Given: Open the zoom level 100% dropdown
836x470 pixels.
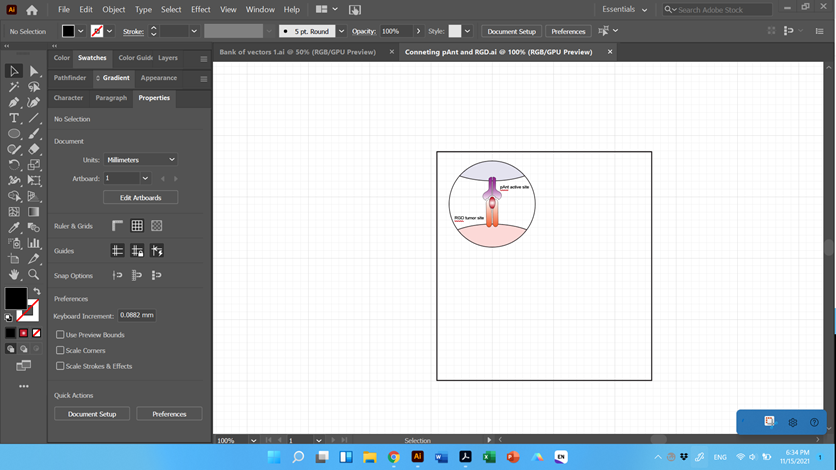Looking at the screenshot, I should coord(253,440).
